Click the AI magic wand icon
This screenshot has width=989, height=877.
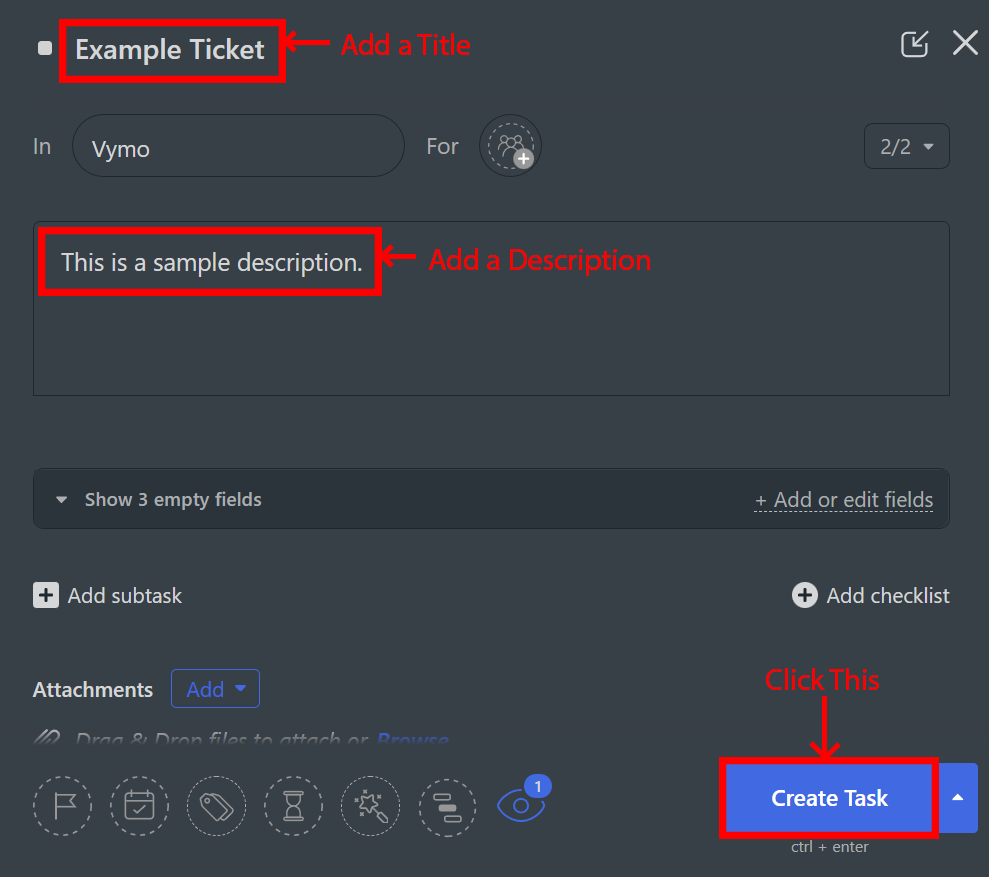pyautogui.click(x=370, y=806)
